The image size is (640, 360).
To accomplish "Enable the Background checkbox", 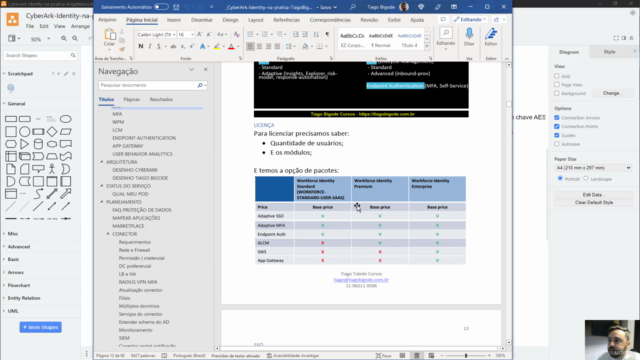I will (x=557, y=93).
